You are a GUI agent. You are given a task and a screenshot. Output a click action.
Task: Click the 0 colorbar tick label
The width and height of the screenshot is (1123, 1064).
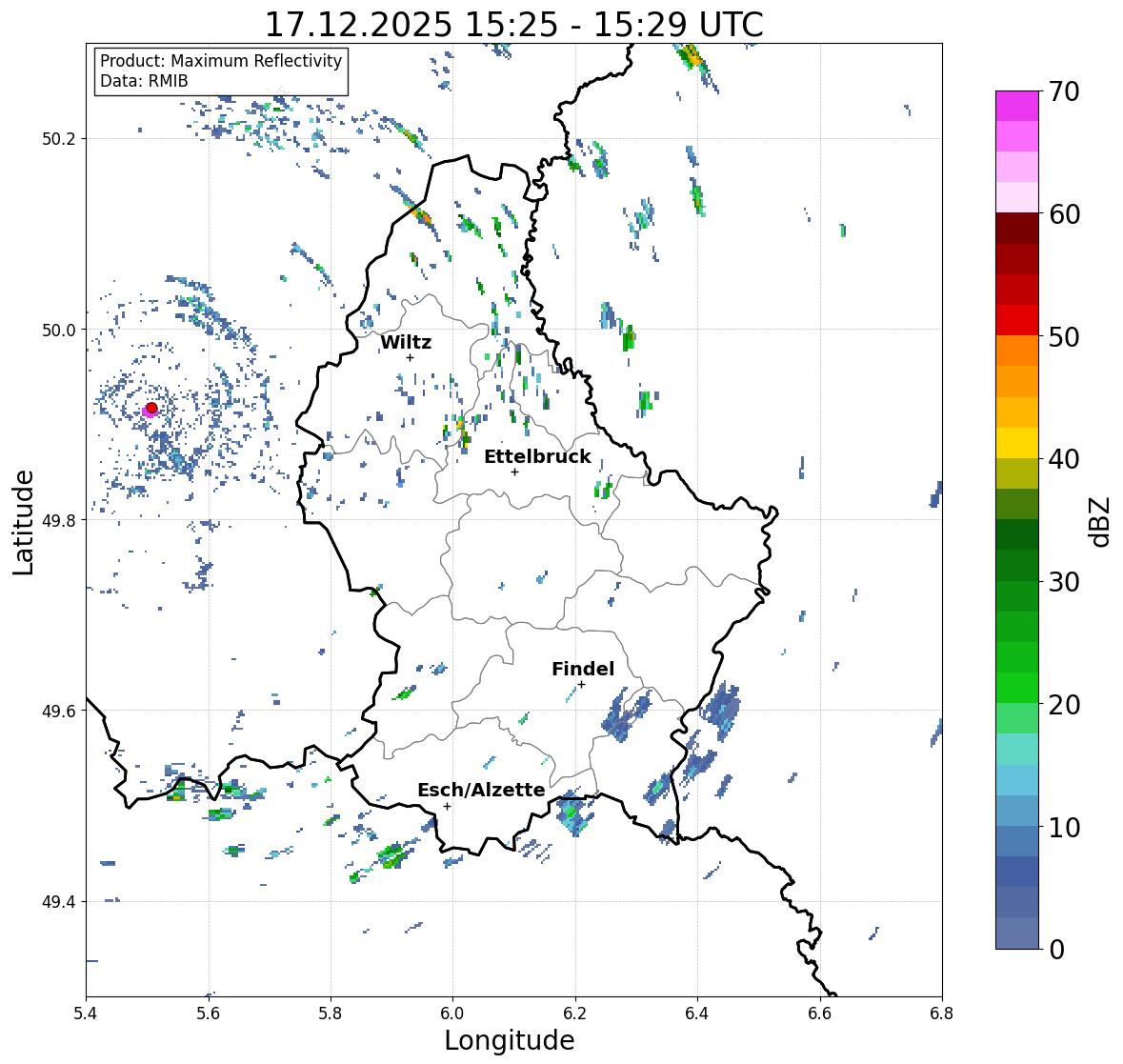pos(1056,950)
